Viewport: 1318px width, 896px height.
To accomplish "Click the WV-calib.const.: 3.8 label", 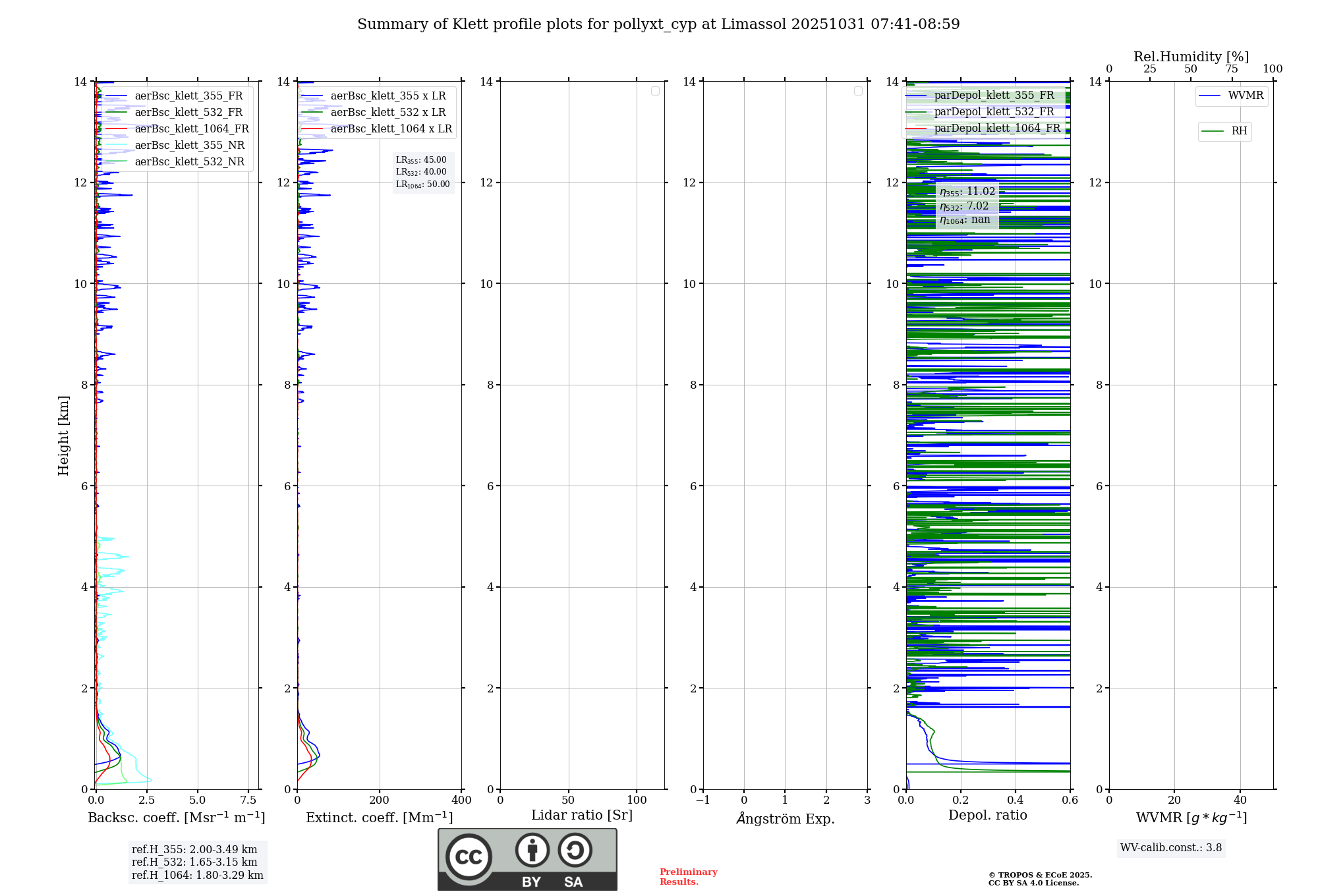I will pos(1171,848).
